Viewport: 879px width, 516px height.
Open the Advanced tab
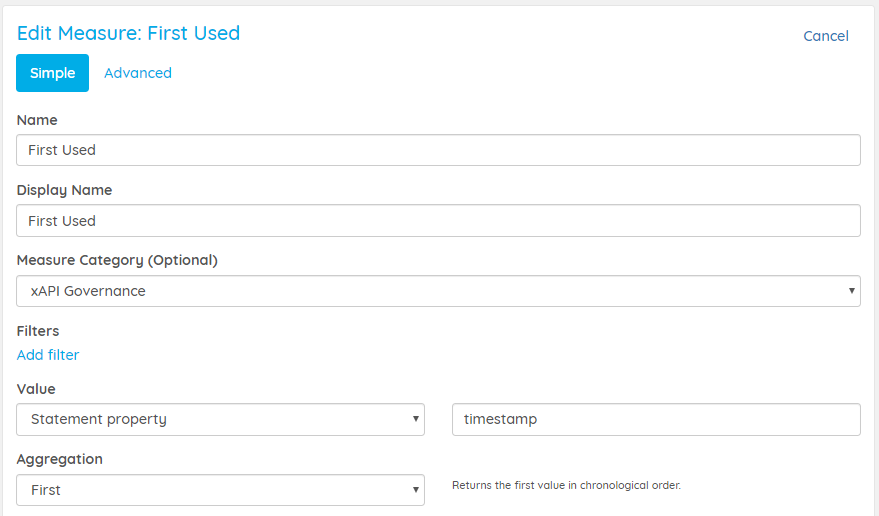[138, 73]
